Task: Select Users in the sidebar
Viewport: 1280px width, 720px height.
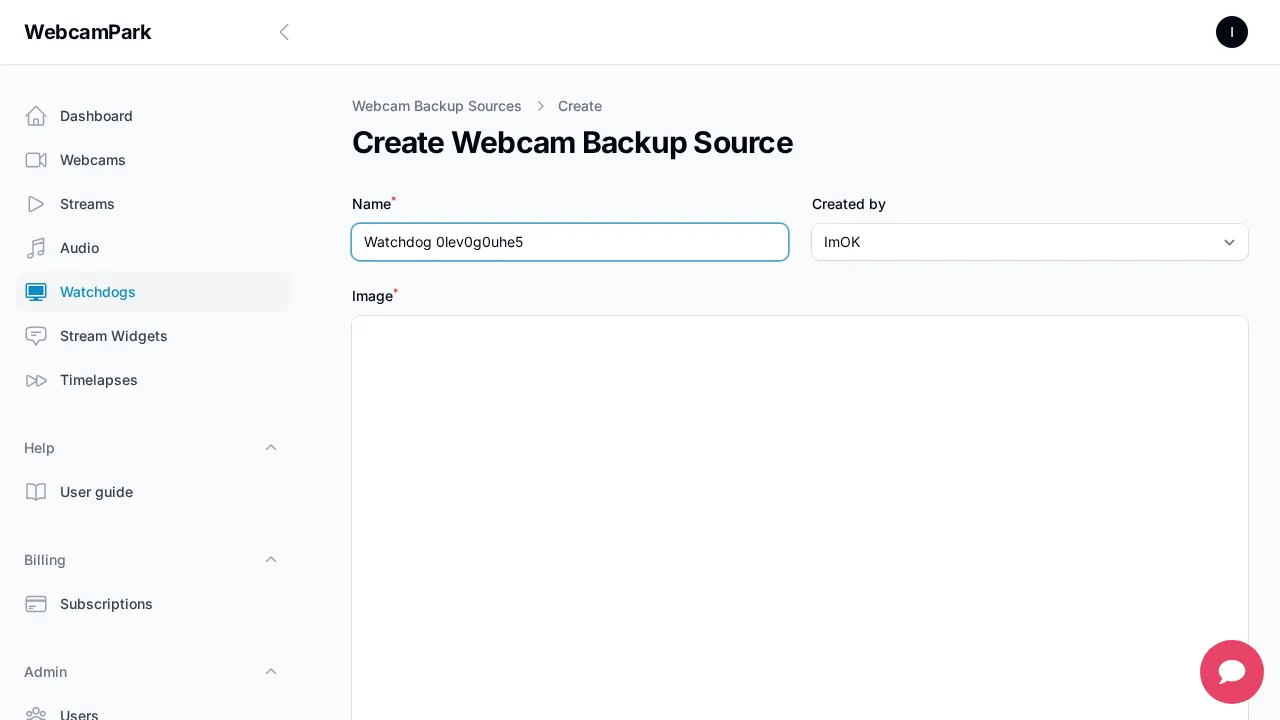Action: pos(79,715)
